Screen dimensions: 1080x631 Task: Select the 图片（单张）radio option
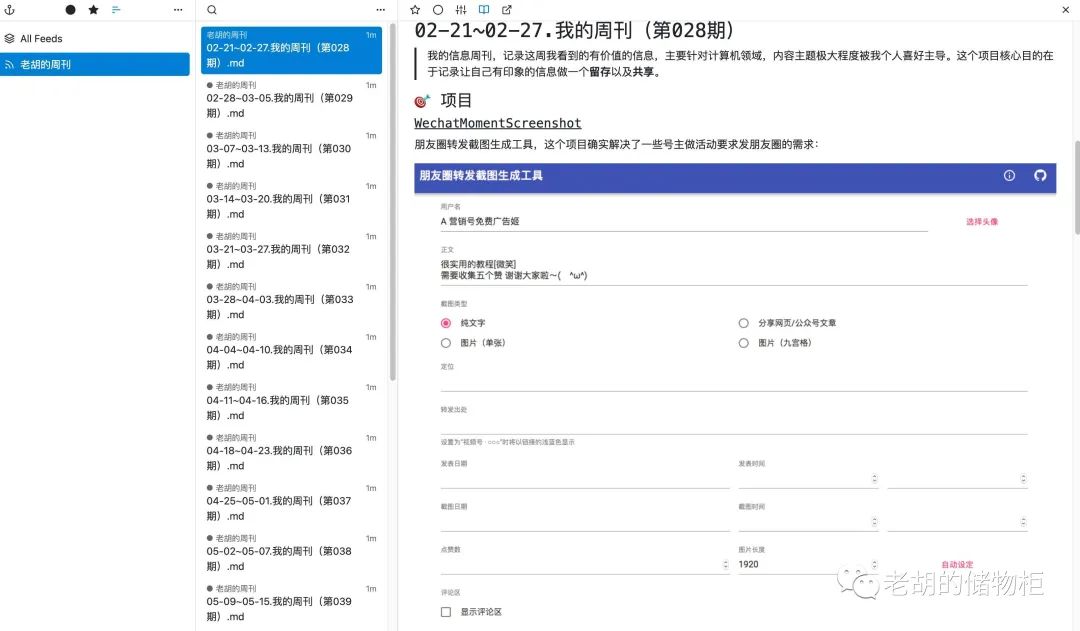point(446,343)
